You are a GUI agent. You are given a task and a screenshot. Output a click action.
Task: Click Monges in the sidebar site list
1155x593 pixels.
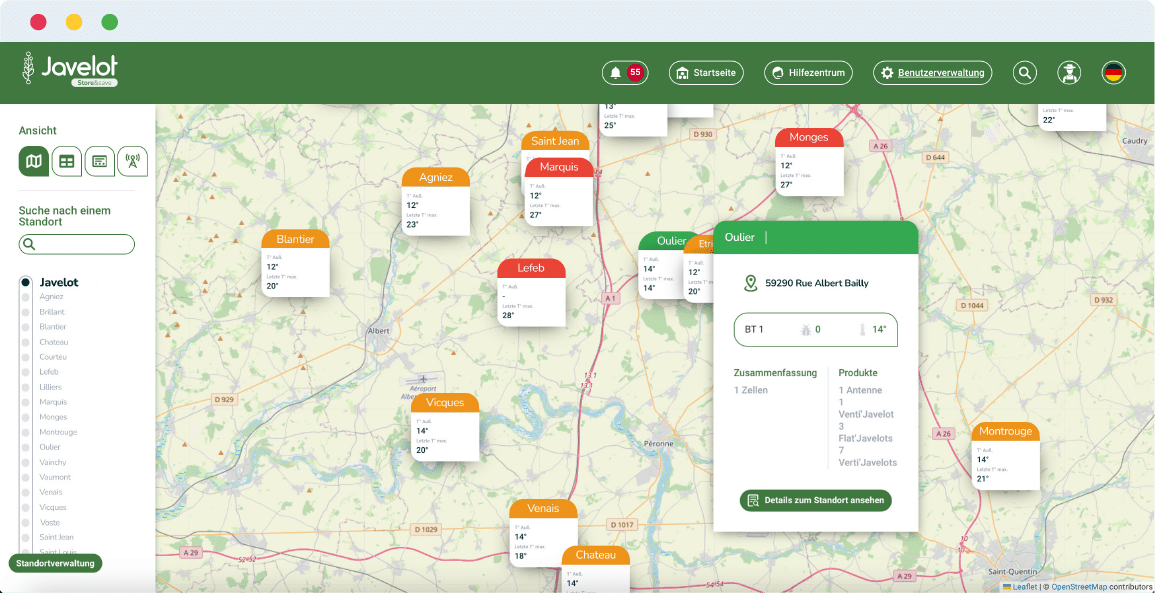pos(53,417)
